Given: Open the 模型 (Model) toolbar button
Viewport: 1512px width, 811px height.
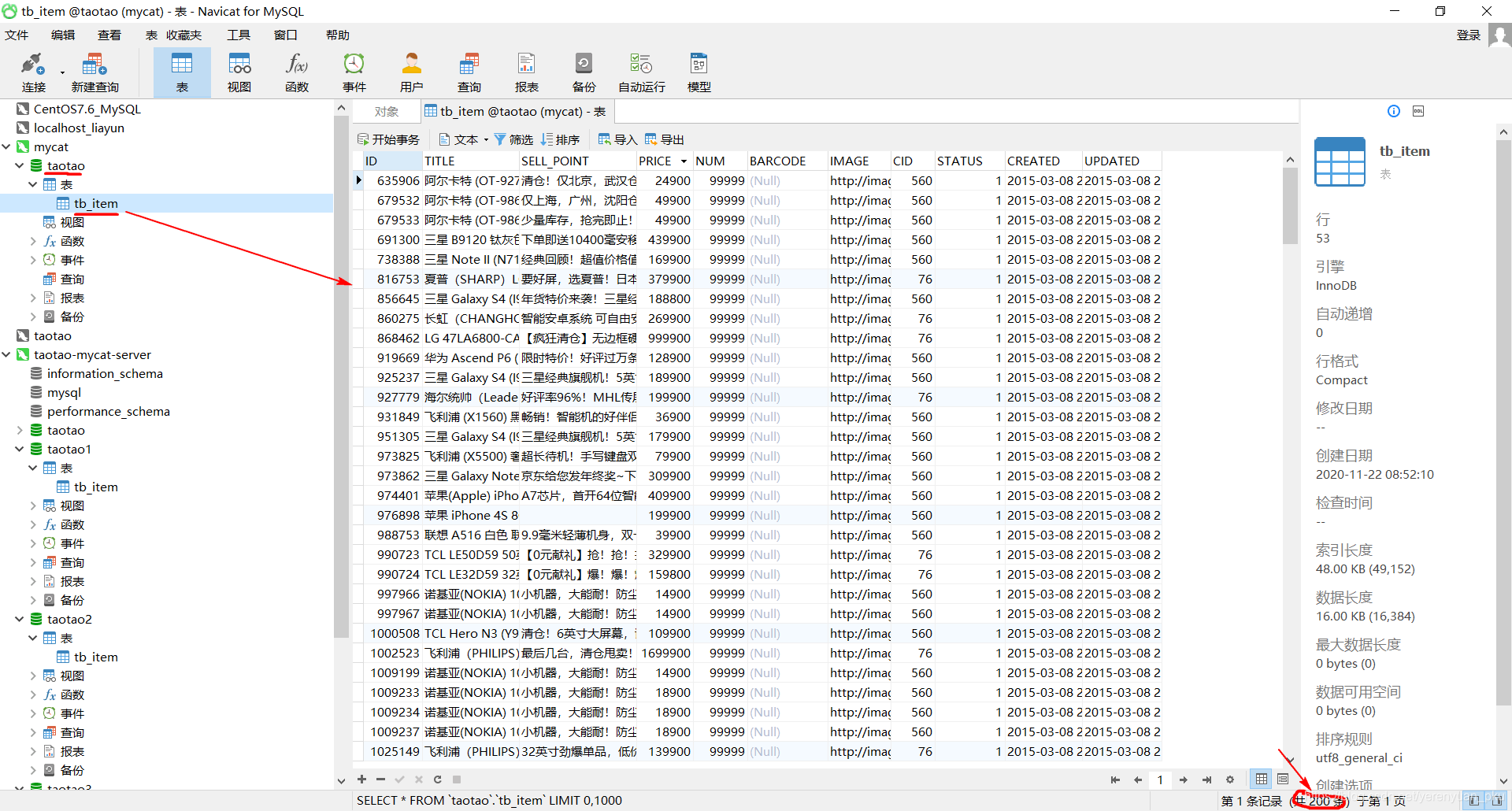Looking at the screenshot, I should (x=699, y=72).
